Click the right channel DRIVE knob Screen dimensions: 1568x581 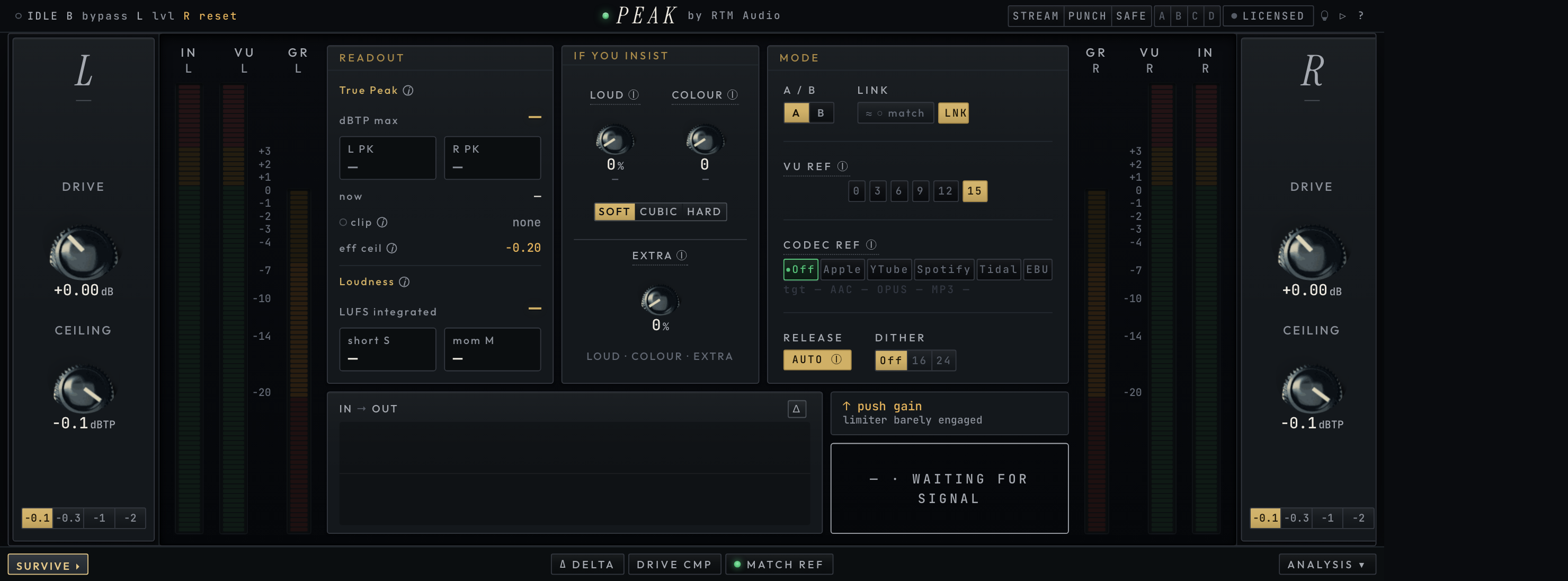(1311, 253)
